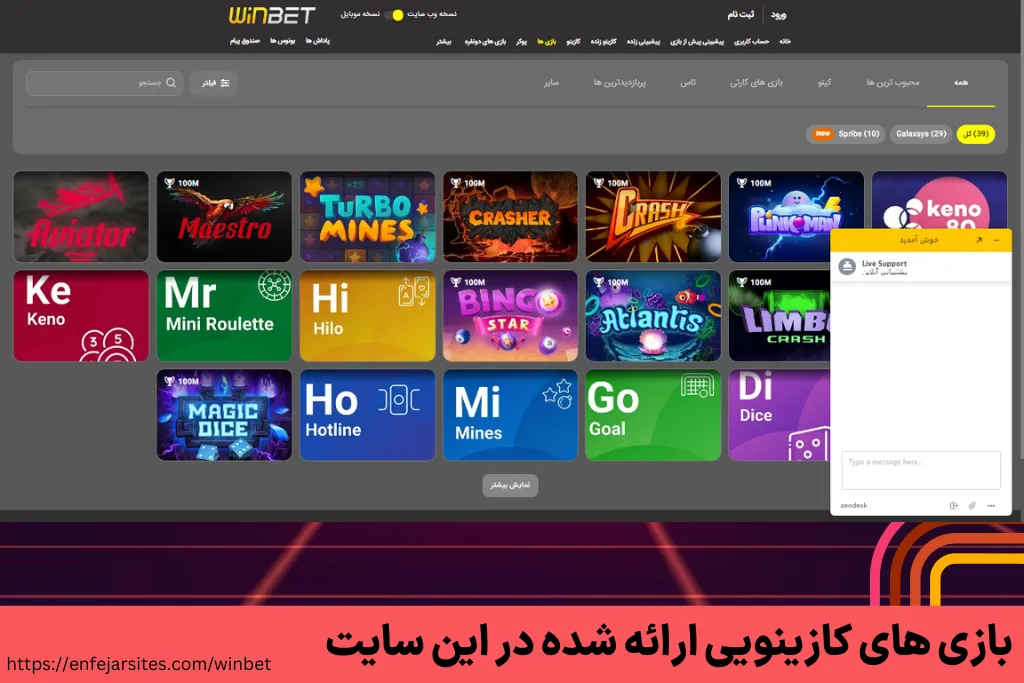This screenshot has height=683, width=1024.
Task: Click the WINBET logo
Action: (272, 15)
